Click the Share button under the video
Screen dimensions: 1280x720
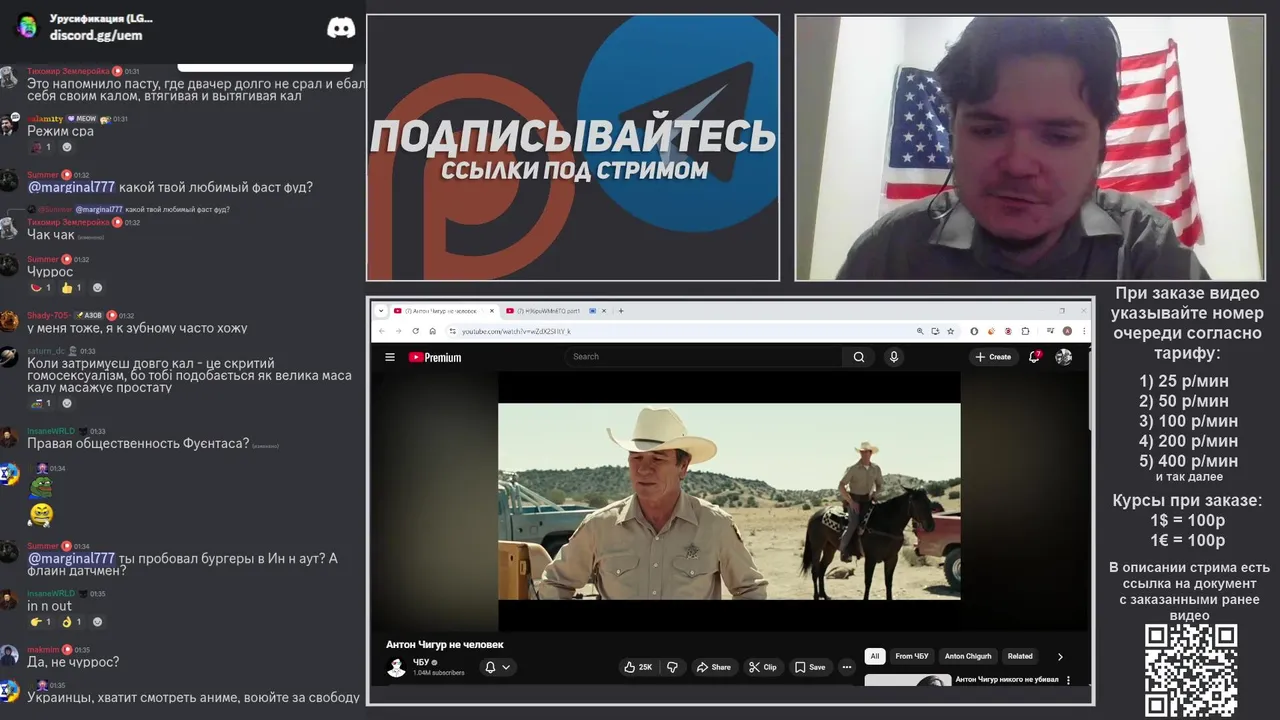pyautogui.click(x=714, y=667)
